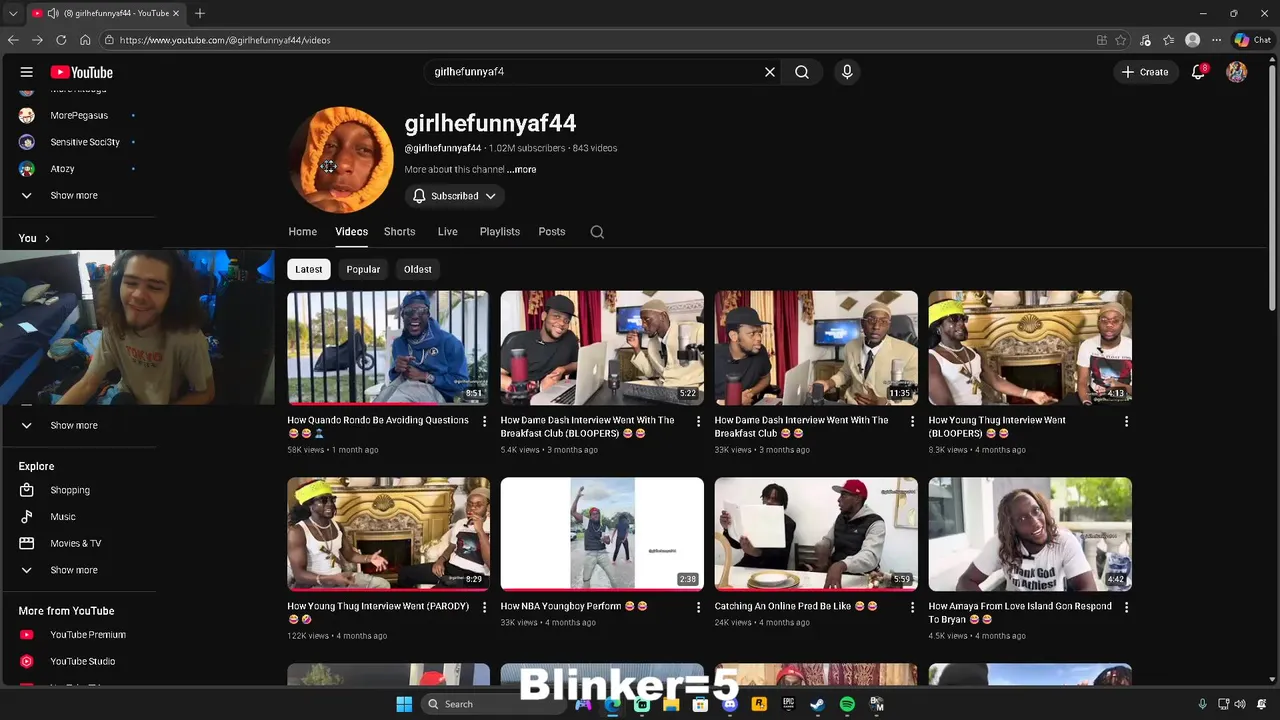Click the YouTube logo
Viewport: 1280px width, 720px height.
click(x=81, y=72)
